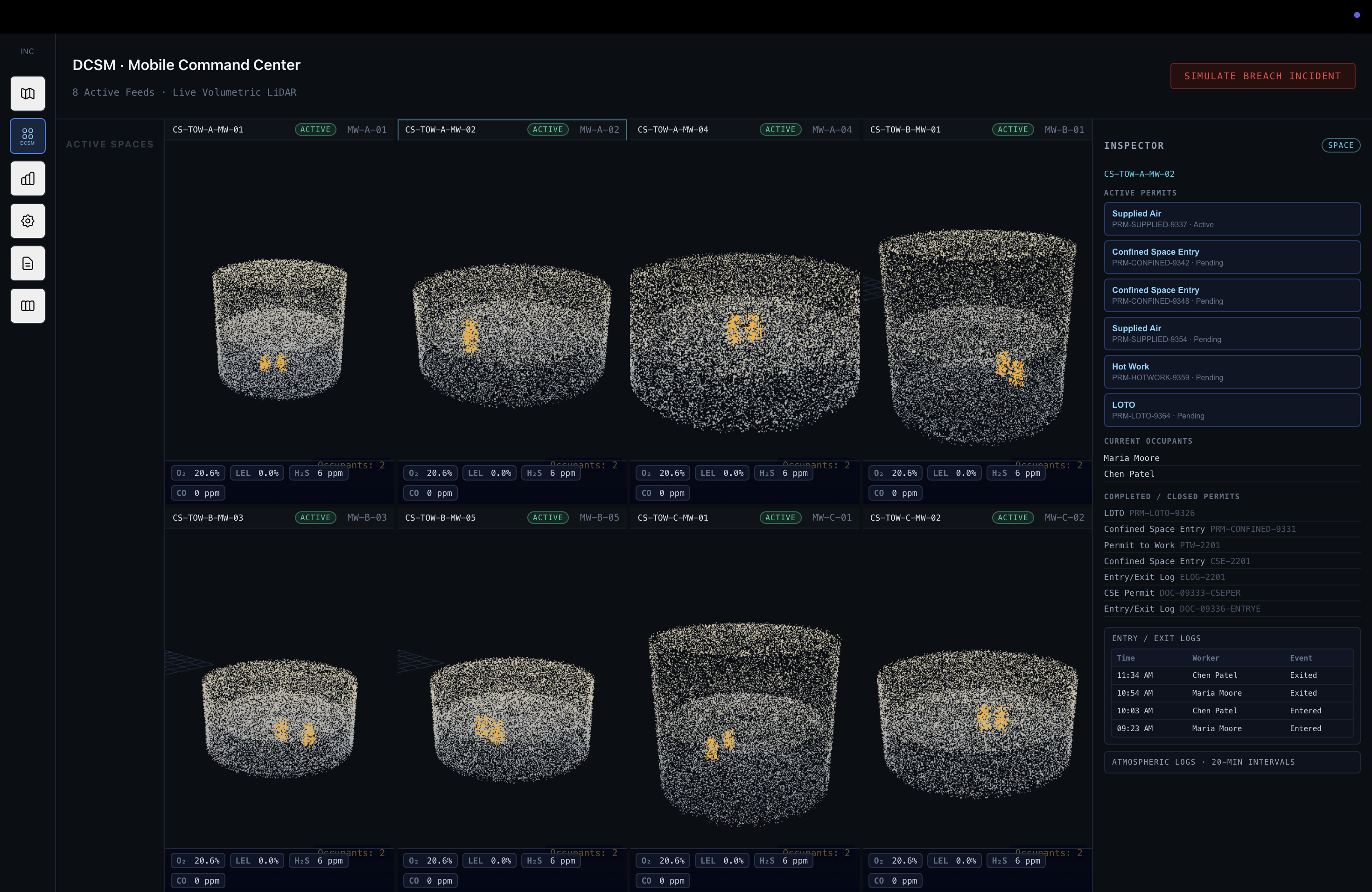Open Supplied Air permit PRM-SUPPLIED-9337

(1232, 219)
